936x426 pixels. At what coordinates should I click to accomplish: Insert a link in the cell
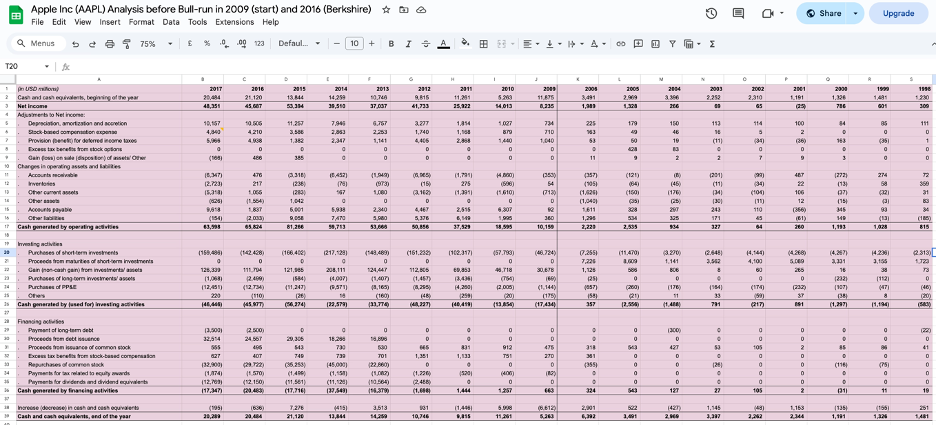[x=621, y=44]
